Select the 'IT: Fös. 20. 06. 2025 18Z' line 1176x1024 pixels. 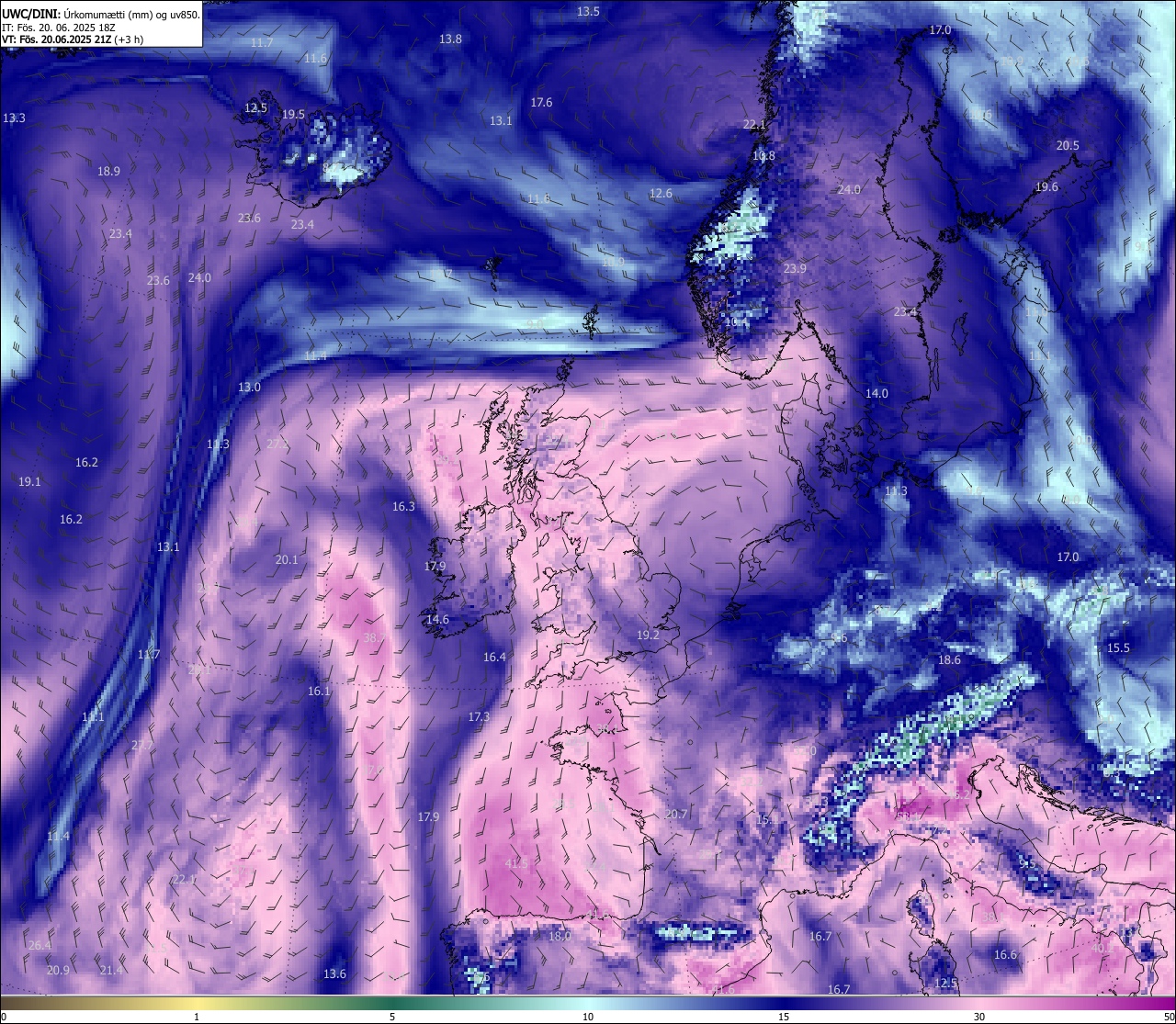pyautogui.click(x=59, y=28)
